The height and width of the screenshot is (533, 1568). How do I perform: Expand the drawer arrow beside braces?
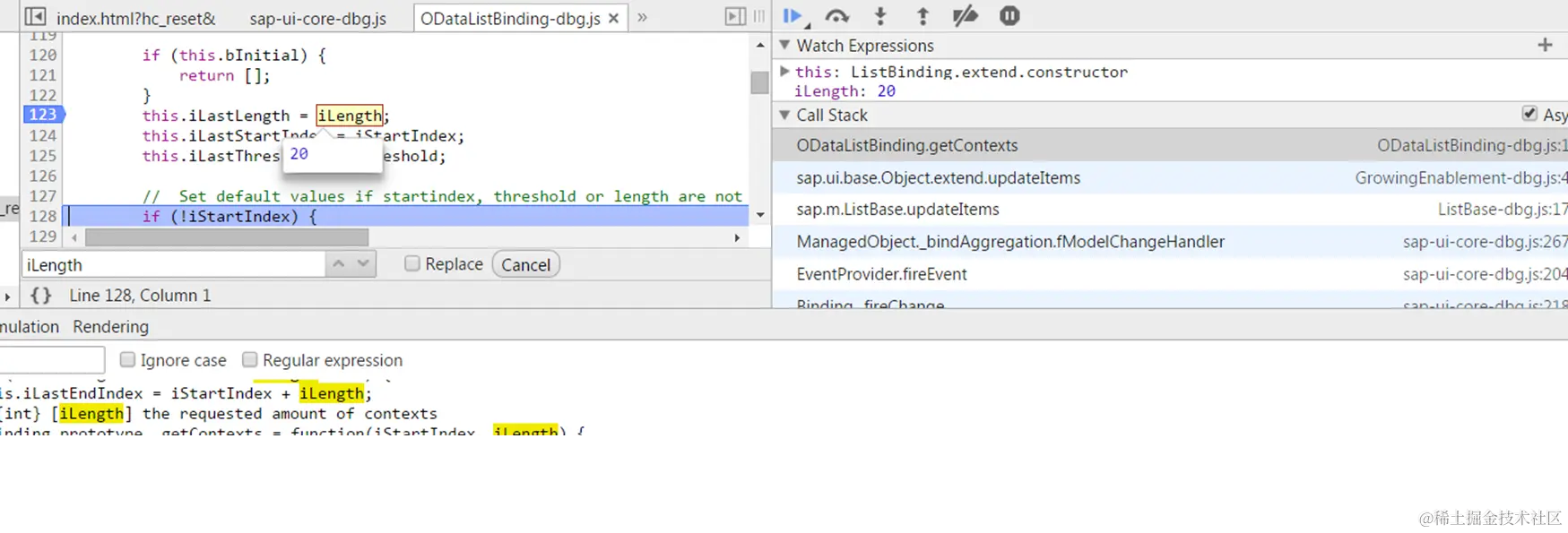[7, 296]
